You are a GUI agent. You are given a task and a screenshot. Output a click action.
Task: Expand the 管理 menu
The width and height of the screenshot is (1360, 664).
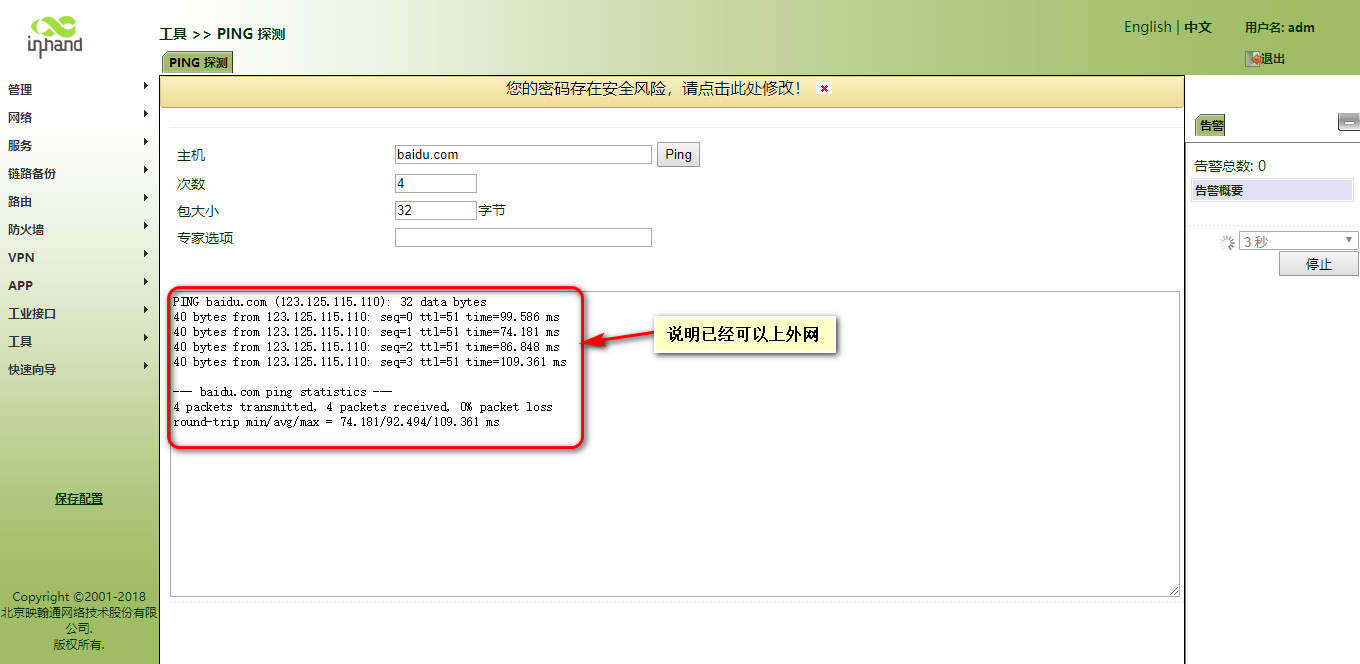20,89
